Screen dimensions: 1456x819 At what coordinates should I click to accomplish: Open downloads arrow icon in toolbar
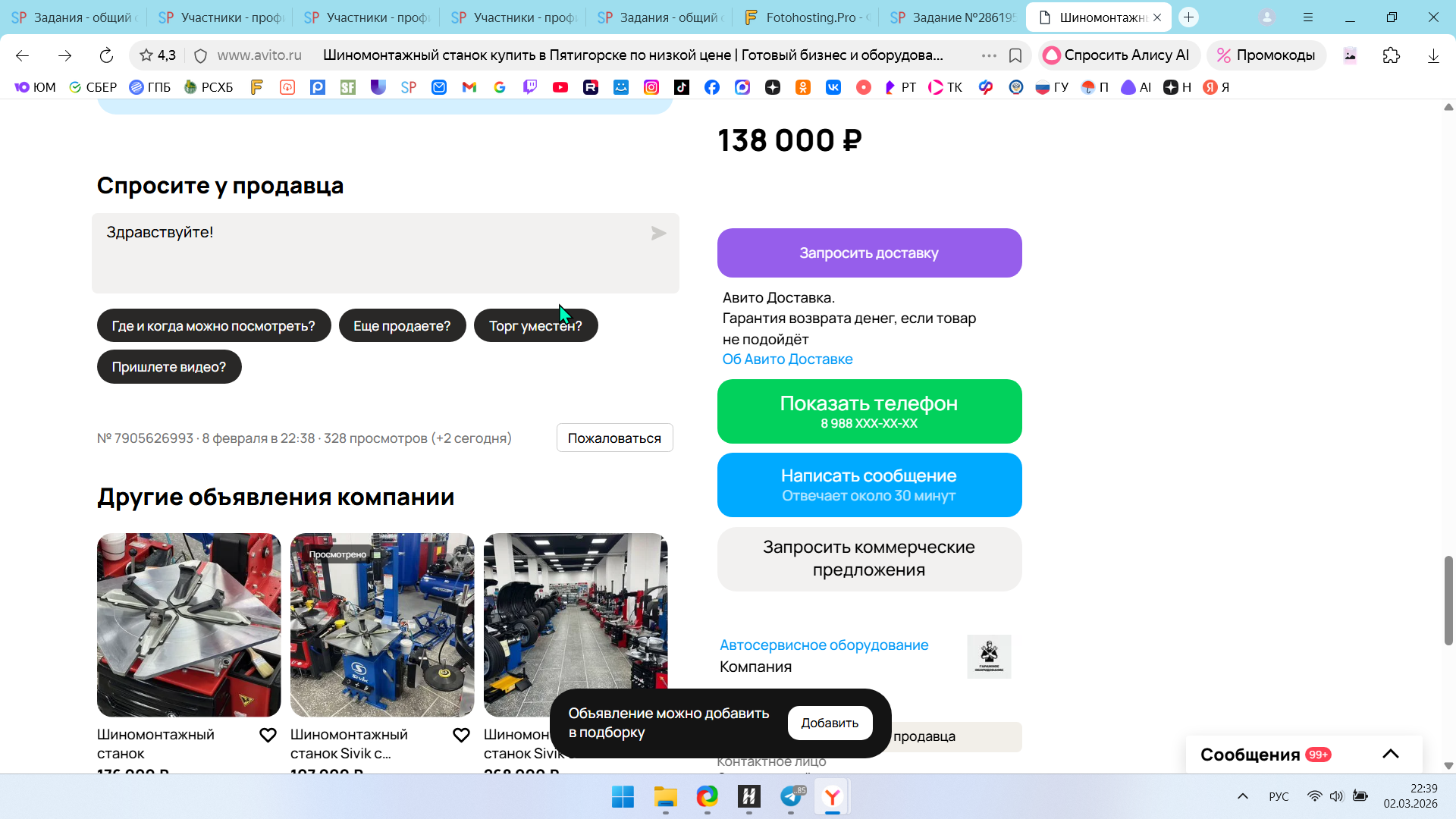[1433, 55]
